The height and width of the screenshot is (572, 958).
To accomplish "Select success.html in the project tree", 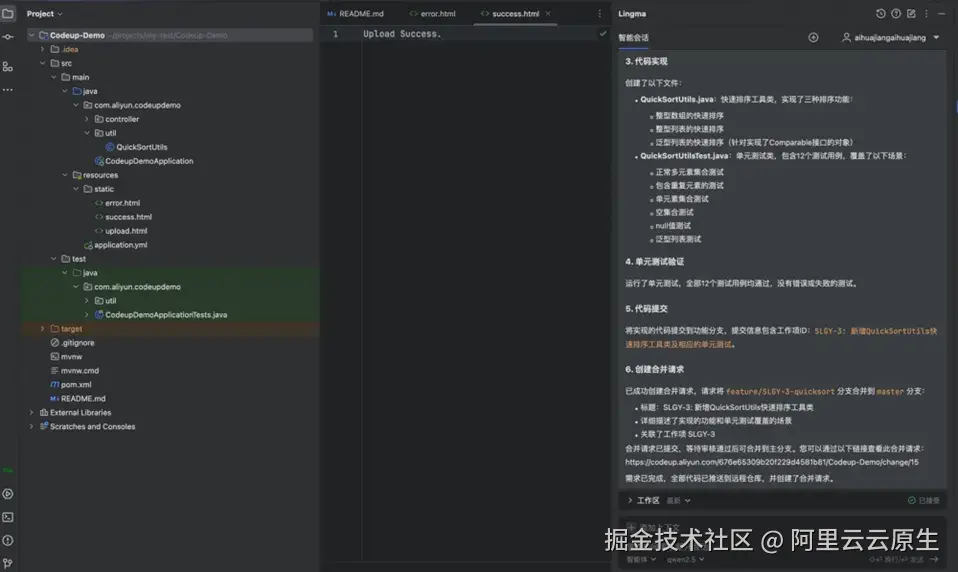I will pos(128,217).
